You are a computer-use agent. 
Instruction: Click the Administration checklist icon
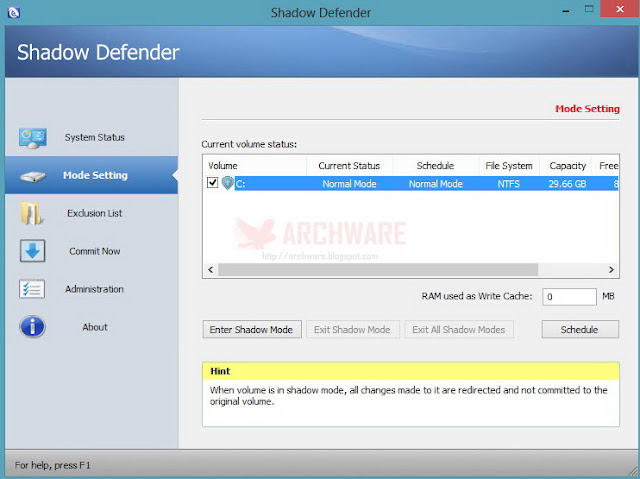32,289
